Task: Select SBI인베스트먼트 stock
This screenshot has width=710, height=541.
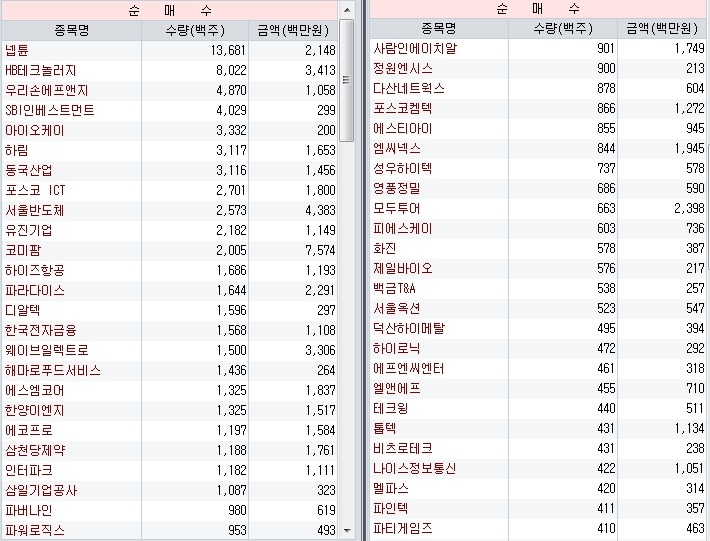Action: (49, 110)
